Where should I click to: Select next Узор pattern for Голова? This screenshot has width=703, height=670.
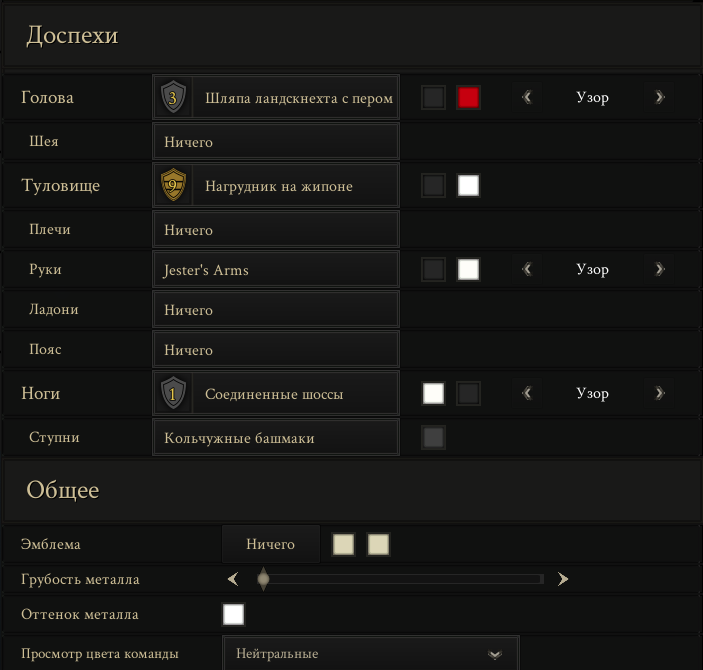pos(659,97)
